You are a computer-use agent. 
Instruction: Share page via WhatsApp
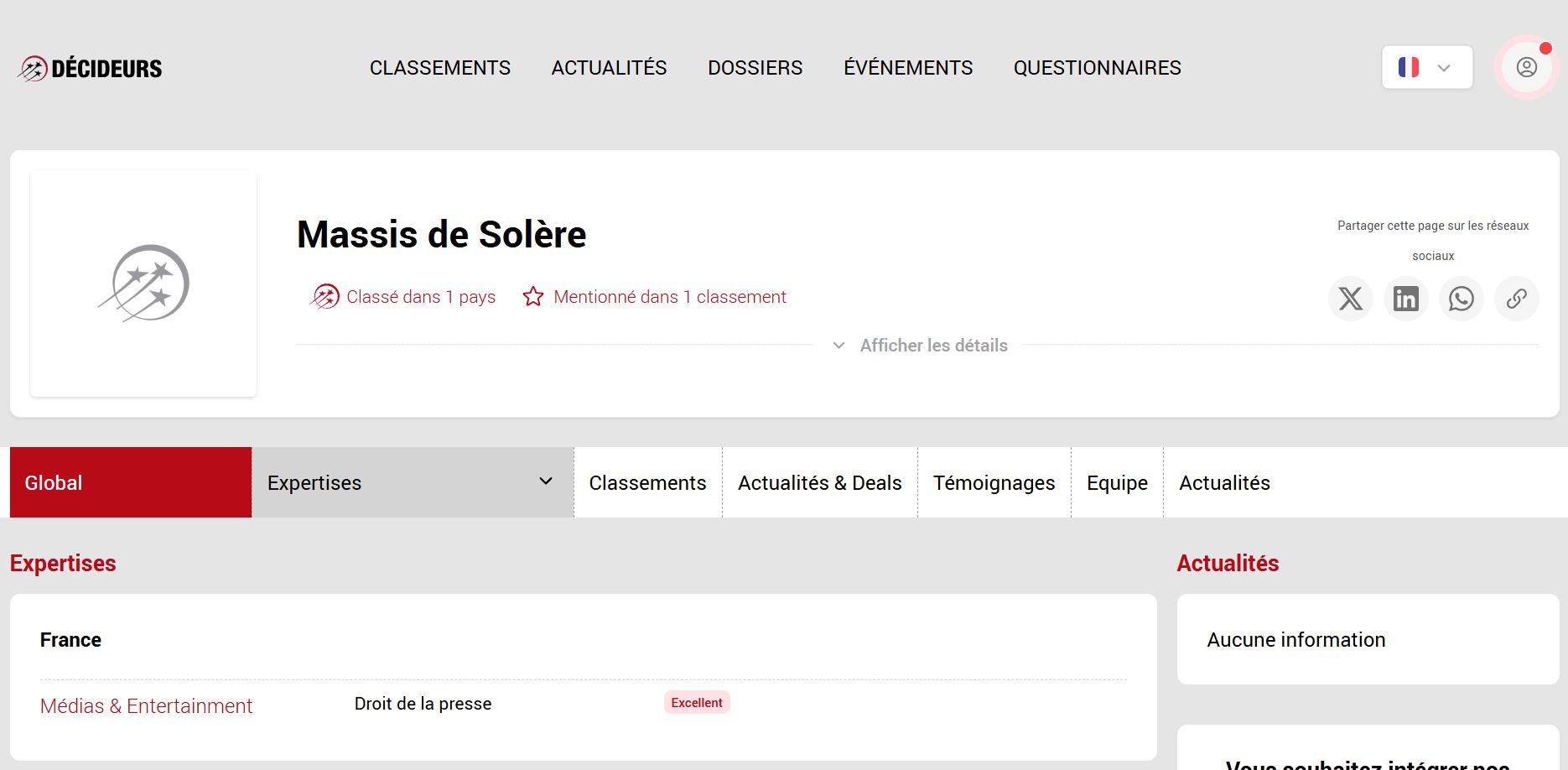point(1461,299)
